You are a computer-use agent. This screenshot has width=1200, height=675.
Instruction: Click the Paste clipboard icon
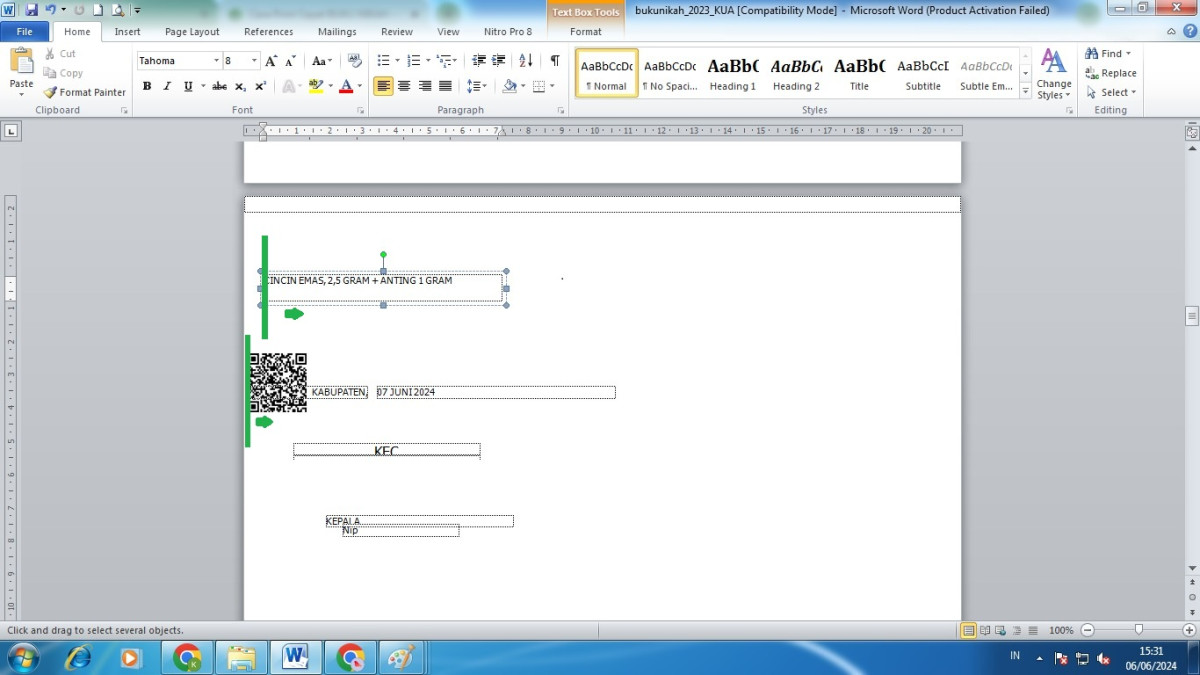click(21, 60)
